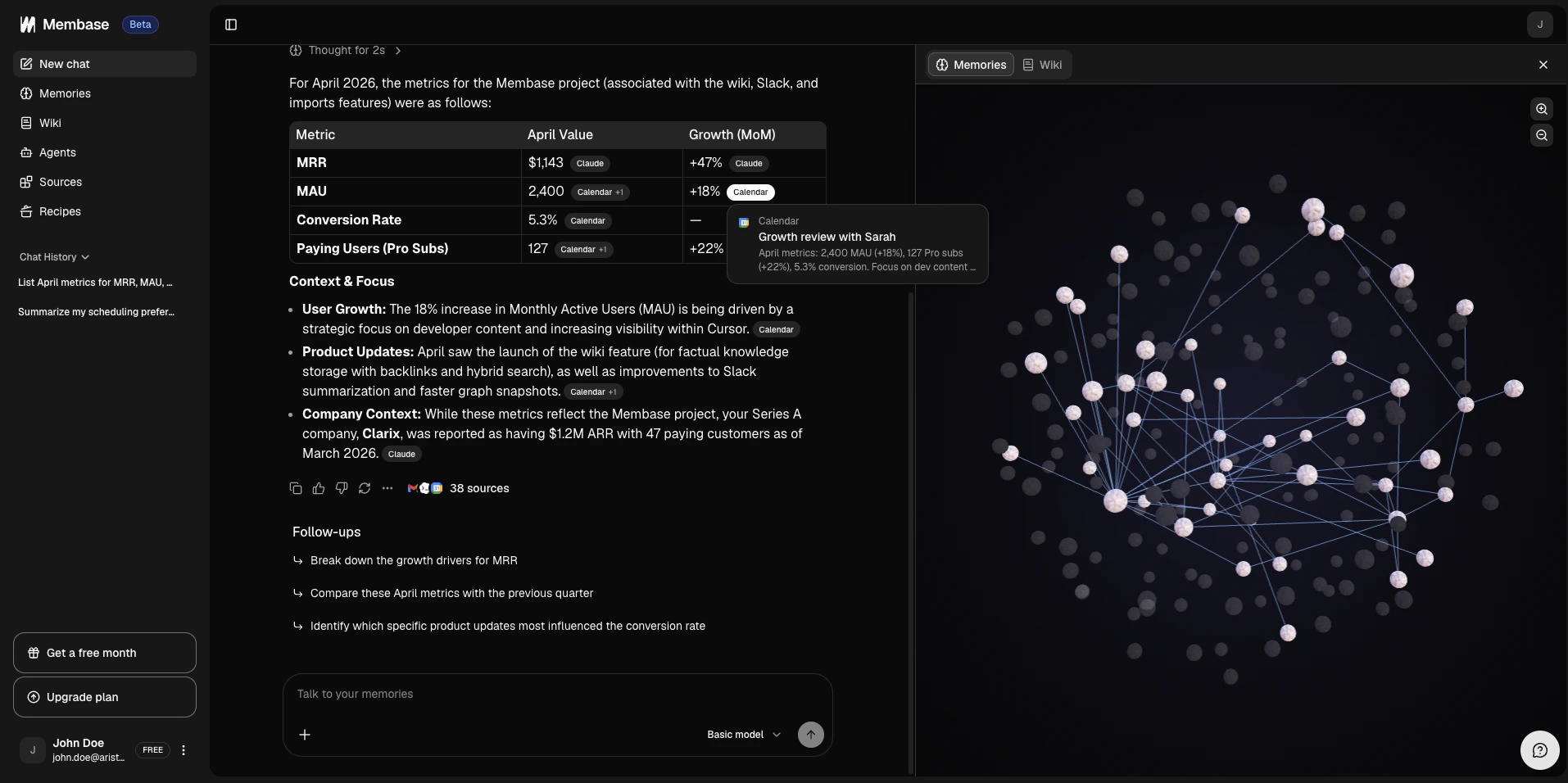The height and width of the screenshot is (783, 1568).
Task: Click Calendar tag beside 5.3%
Action: point(587,221)
